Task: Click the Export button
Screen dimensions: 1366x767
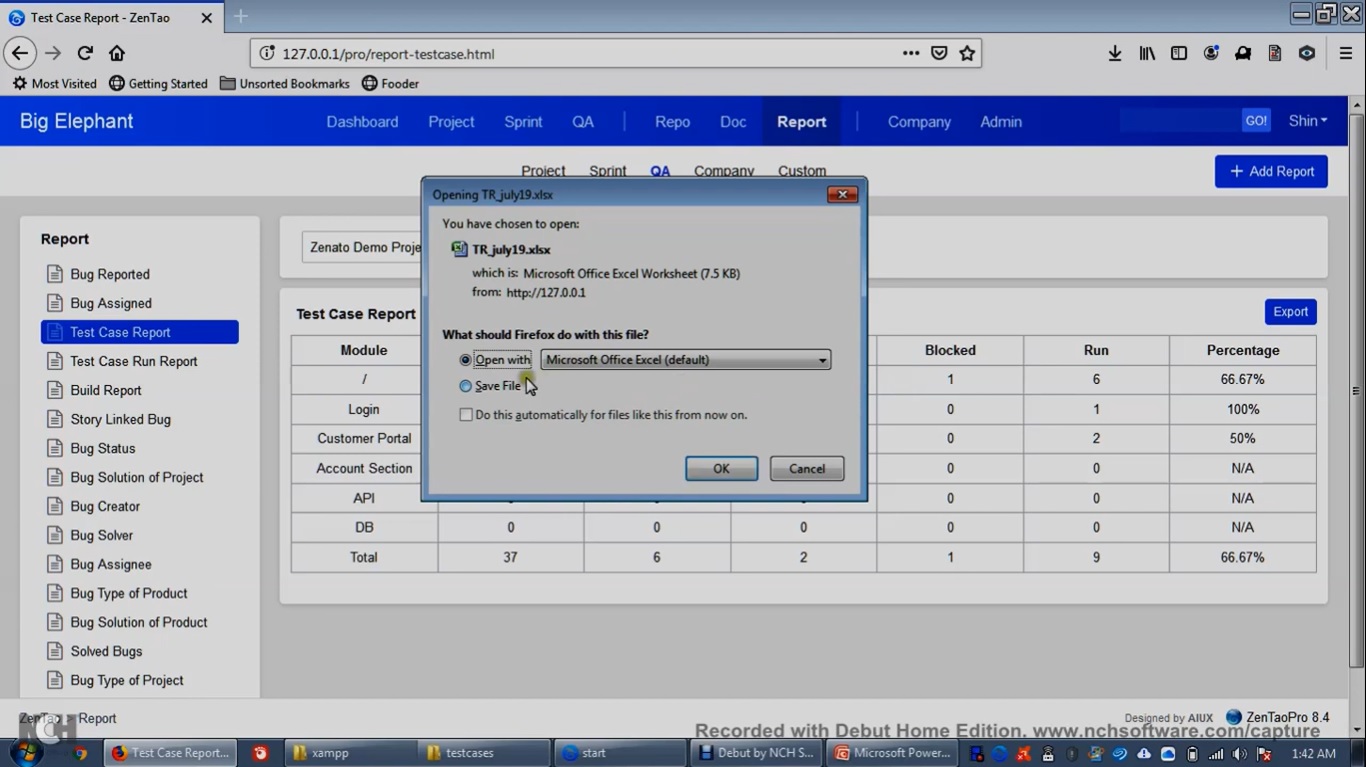Action: [1290, 312]
